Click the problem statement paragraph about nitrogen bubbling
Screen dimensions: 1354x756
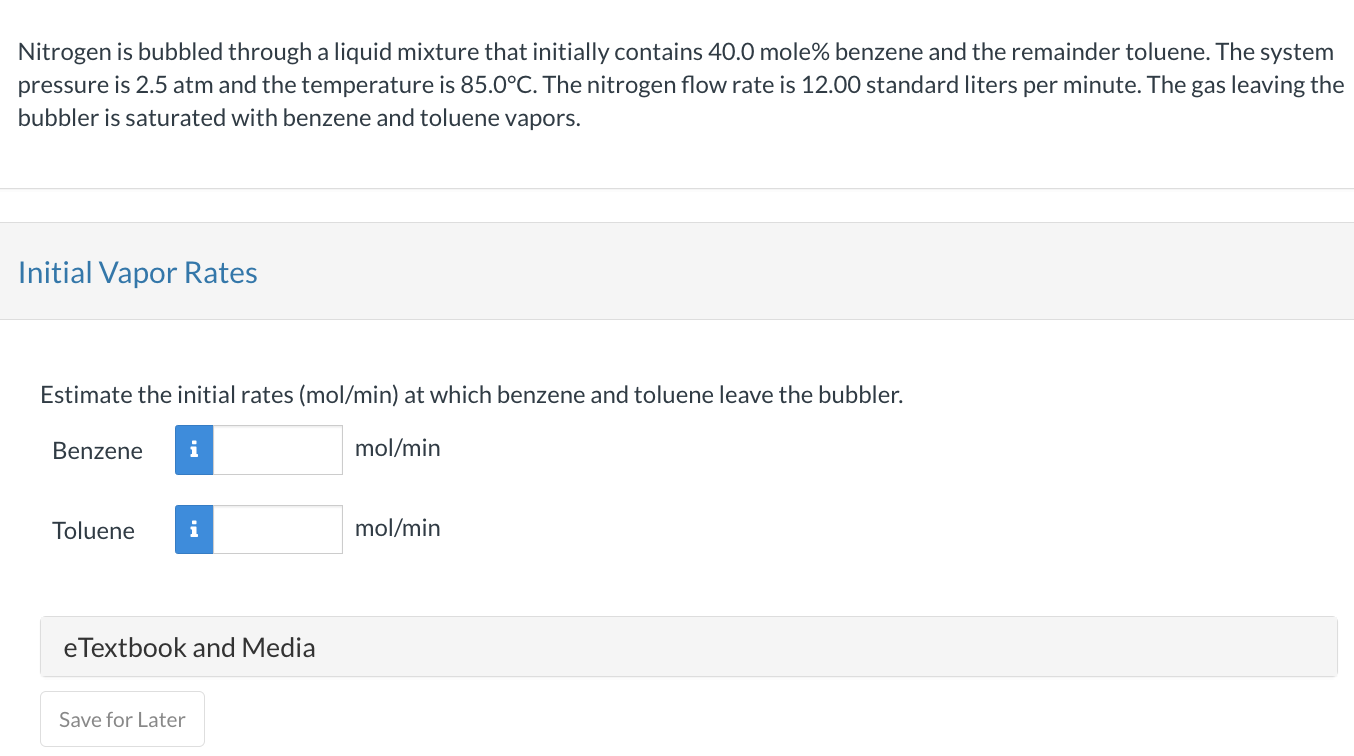(x=676, y=84)
